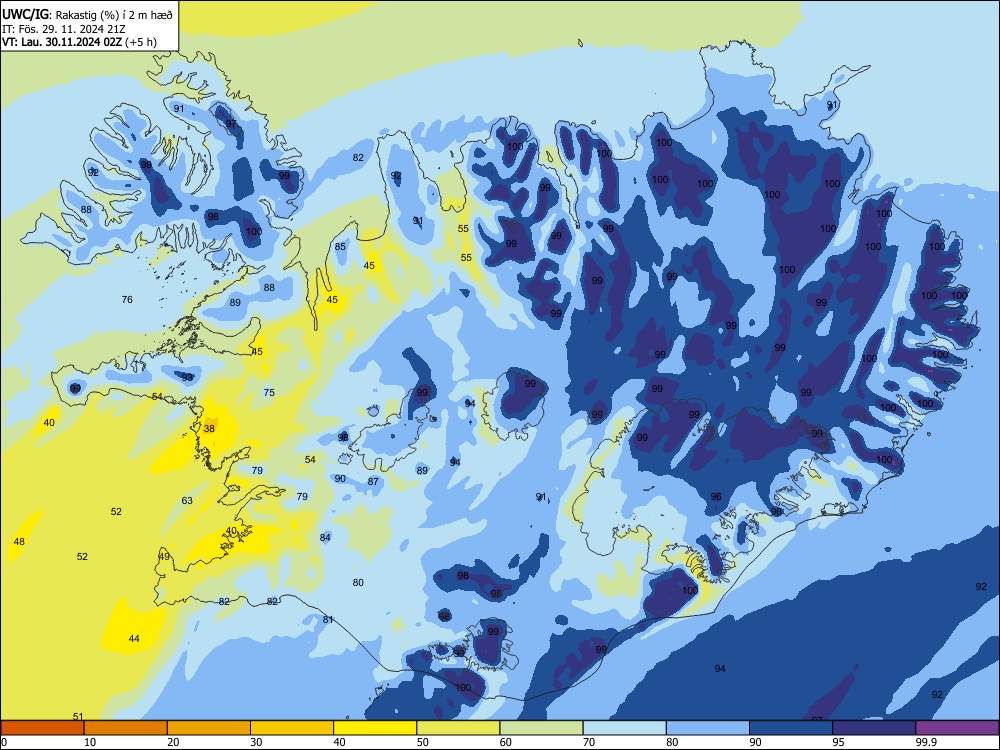Click the humidity value '75'

pos(269,392)
